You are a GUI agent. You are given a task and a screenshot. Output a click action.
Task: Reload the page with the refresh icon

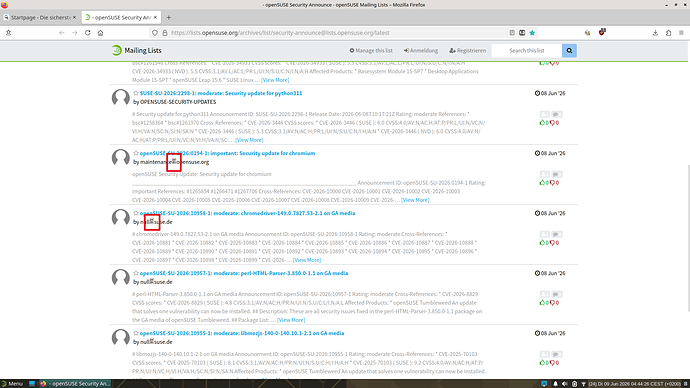(x=88, y=33)
